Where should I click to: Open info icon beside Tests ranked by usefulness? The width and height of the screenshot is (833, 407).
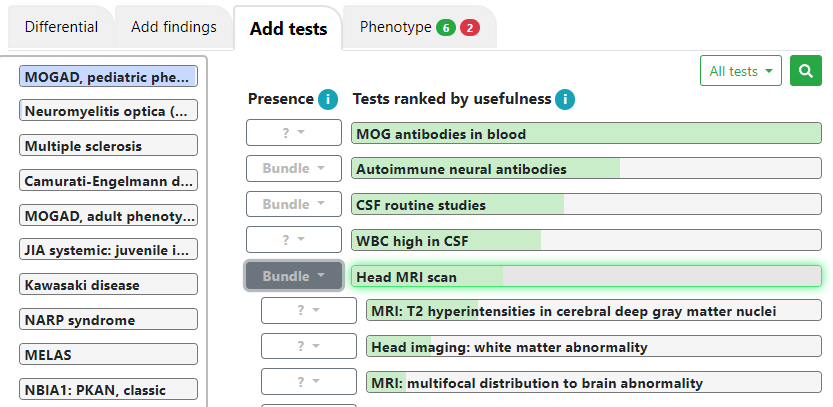565,99
